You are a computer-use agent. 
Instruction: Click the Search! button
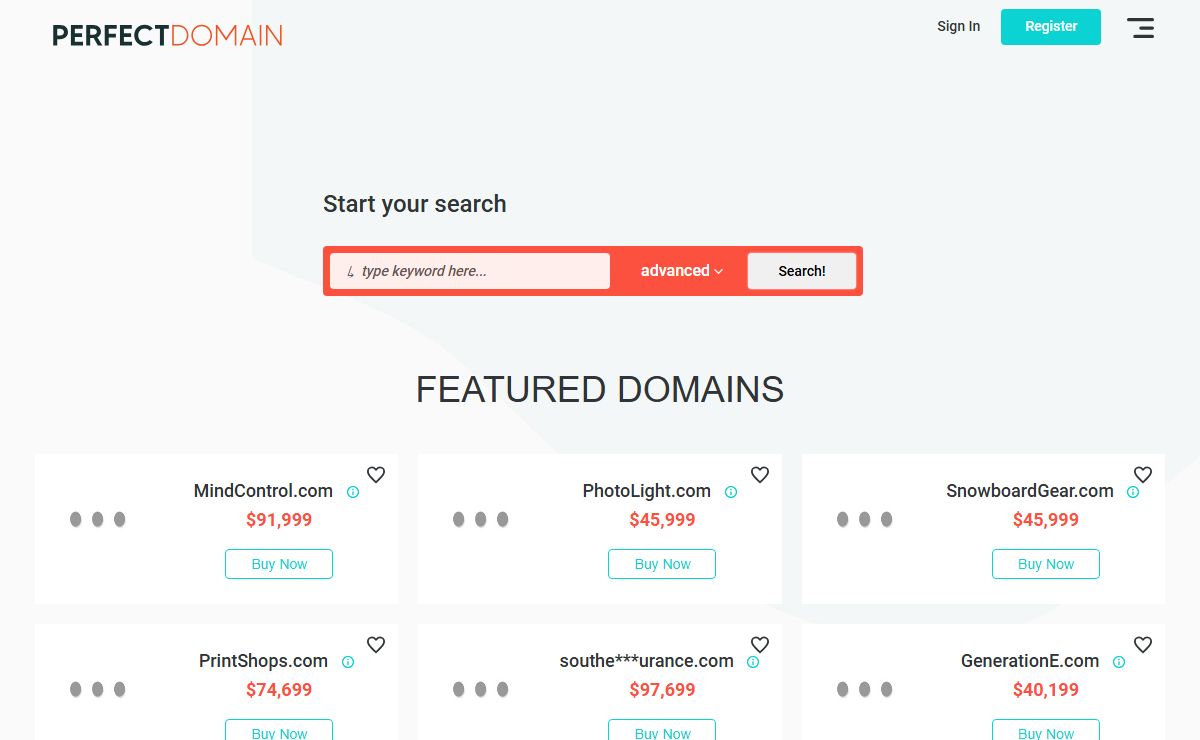(802, 271)
